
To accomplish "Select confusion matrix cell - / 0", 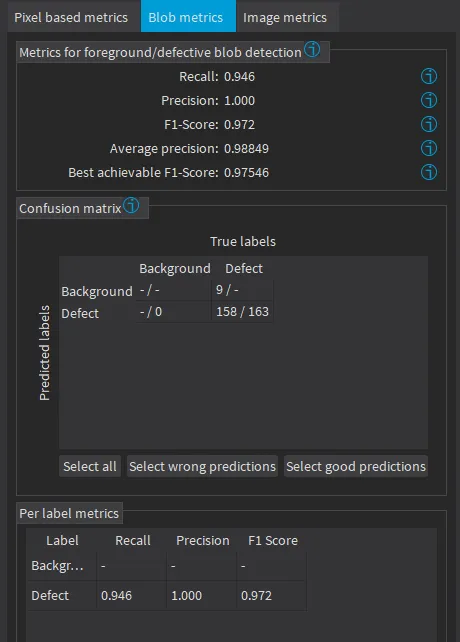I will pyautogui.click(x=174, y=312).
